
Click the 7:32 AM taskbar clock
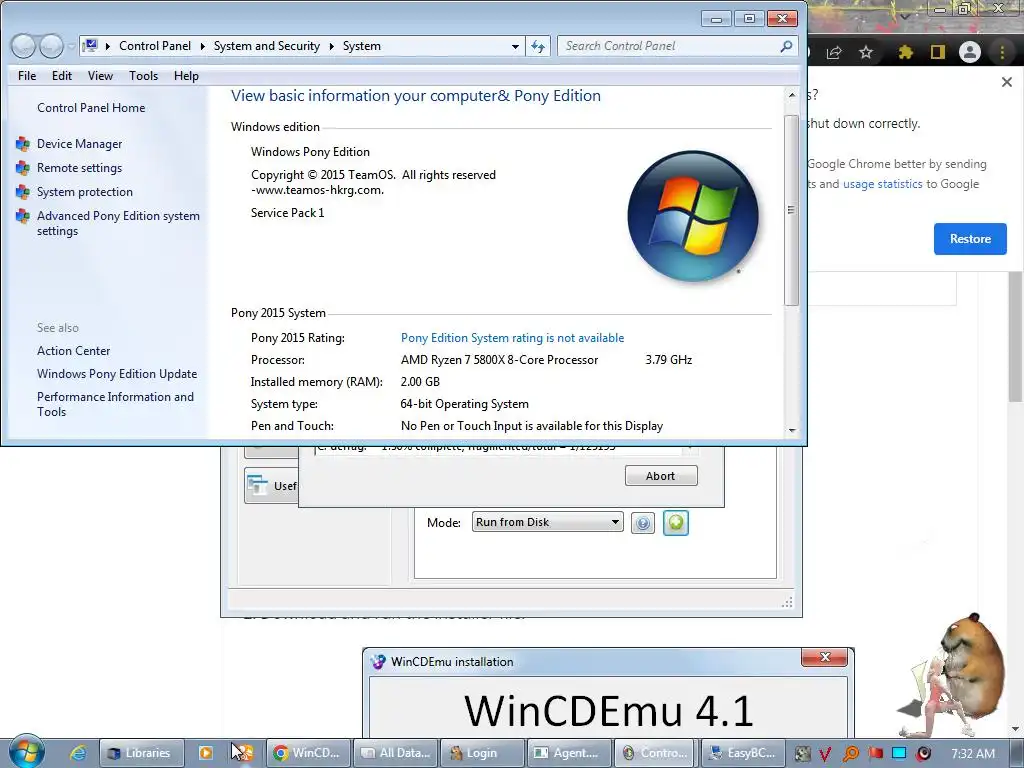click(973, 754)
